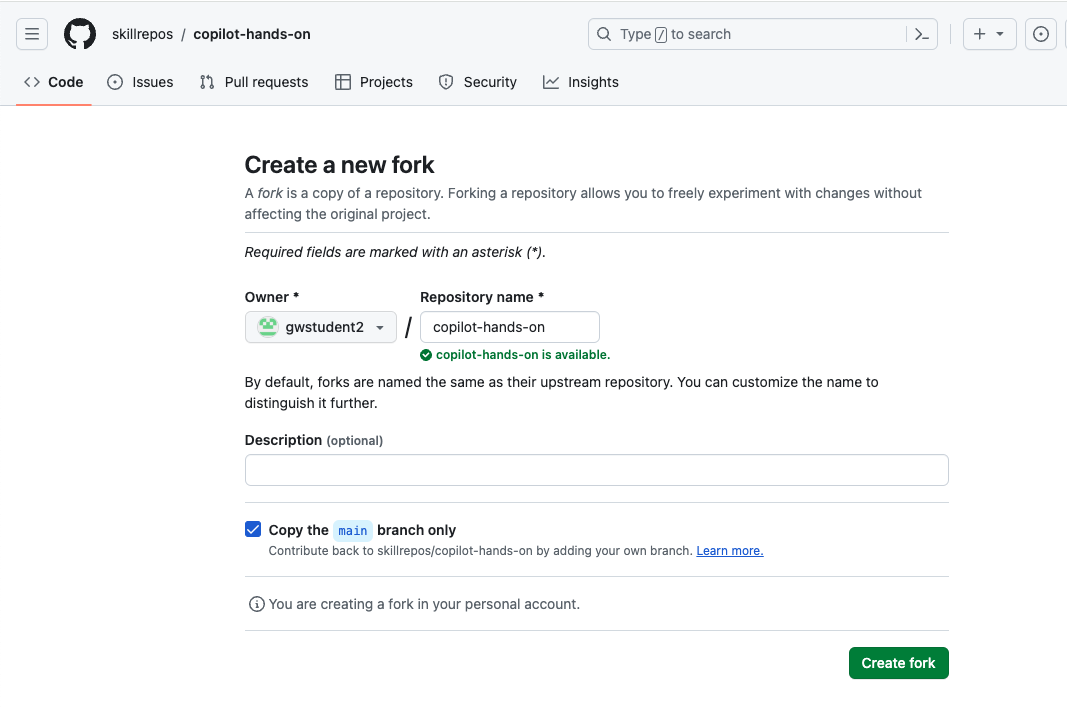Click the GitHub Octocat logo
The width and height of the screenshot is (1067, 707).
click(80, 34)
